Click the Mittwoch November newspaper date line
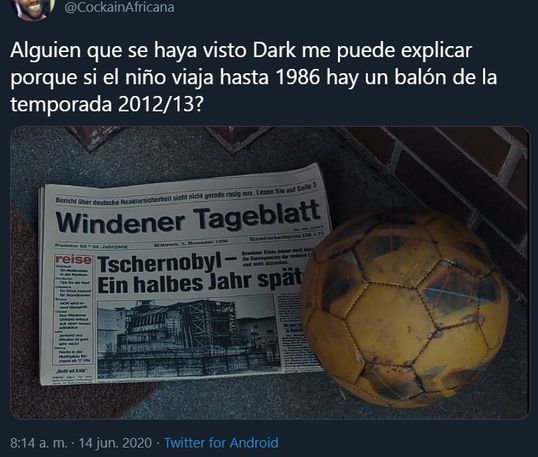 [x=191, y=243]
